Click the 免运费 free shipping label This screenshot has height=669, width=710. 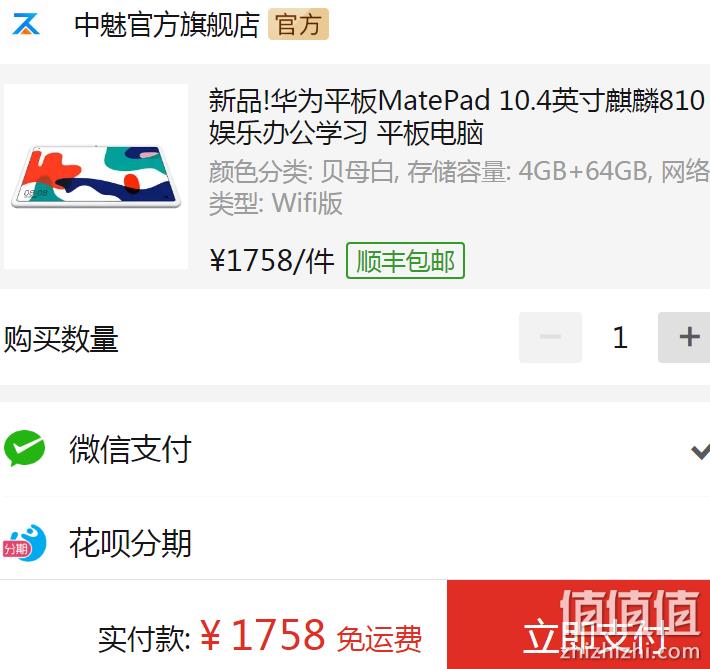tap(379, 639)
